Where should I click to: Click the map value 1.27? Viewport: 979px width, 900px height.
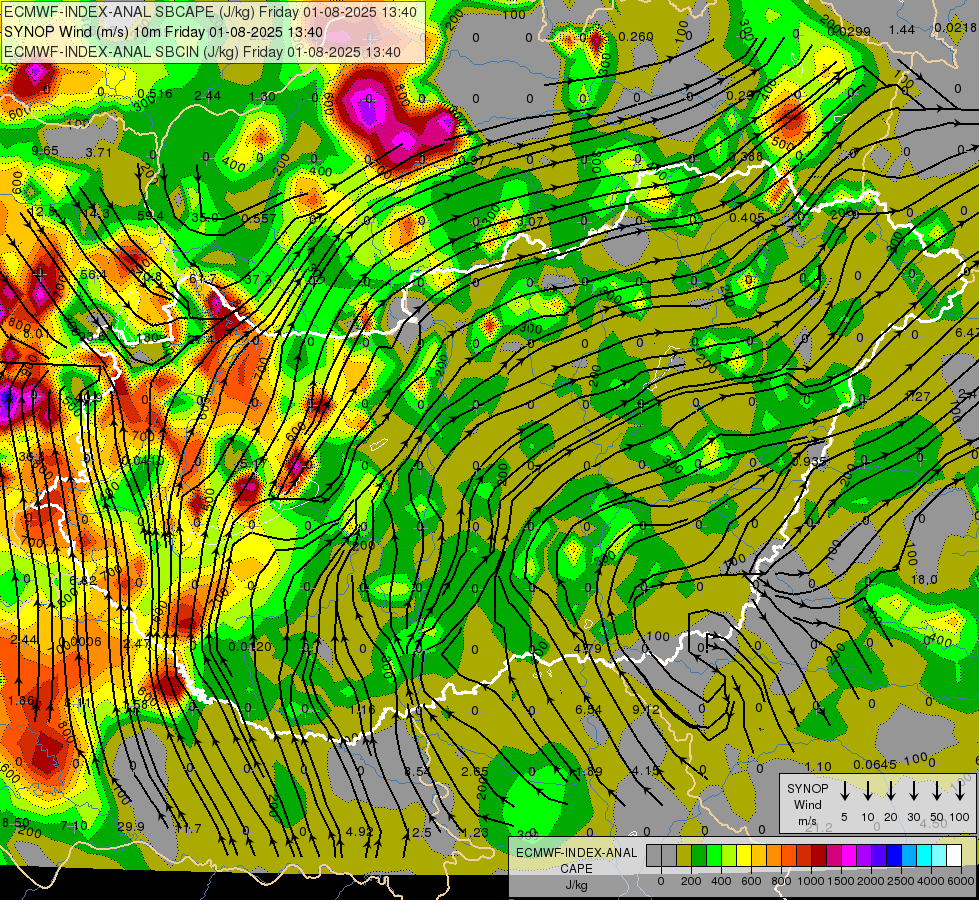917,396
